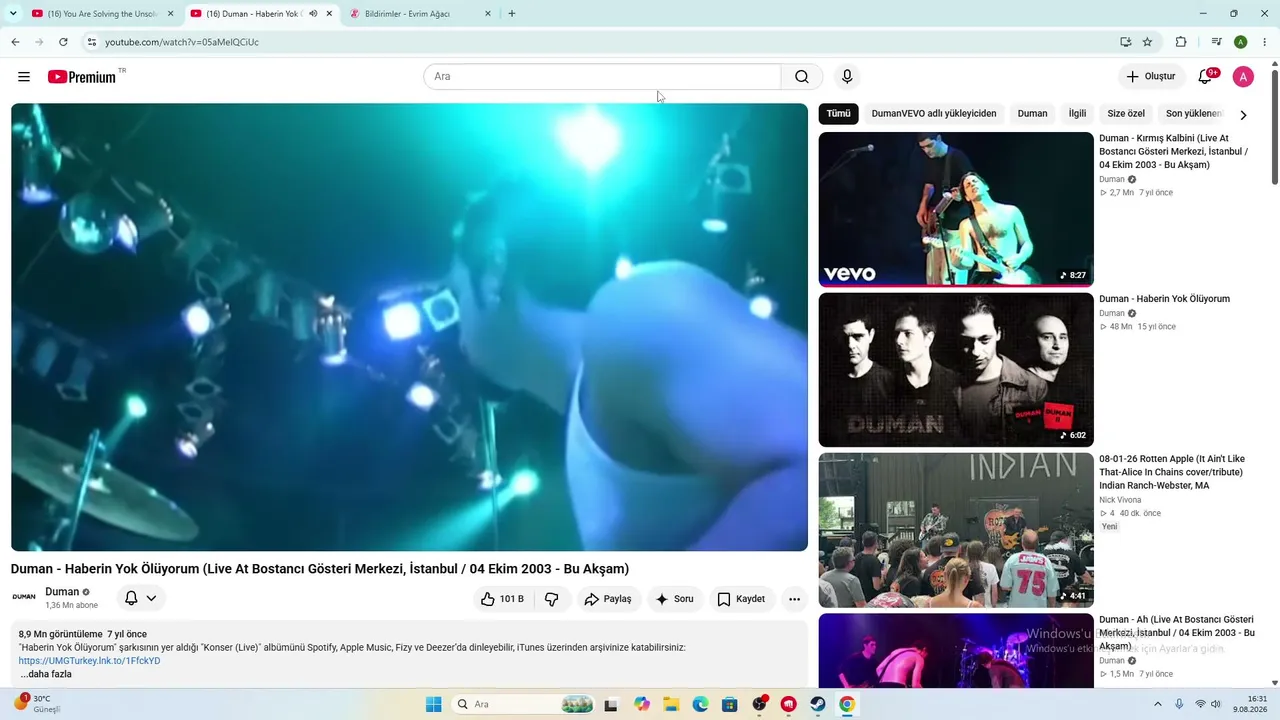Open Chrome media controls icon

pyautogui.click(x=1216, y=42)
